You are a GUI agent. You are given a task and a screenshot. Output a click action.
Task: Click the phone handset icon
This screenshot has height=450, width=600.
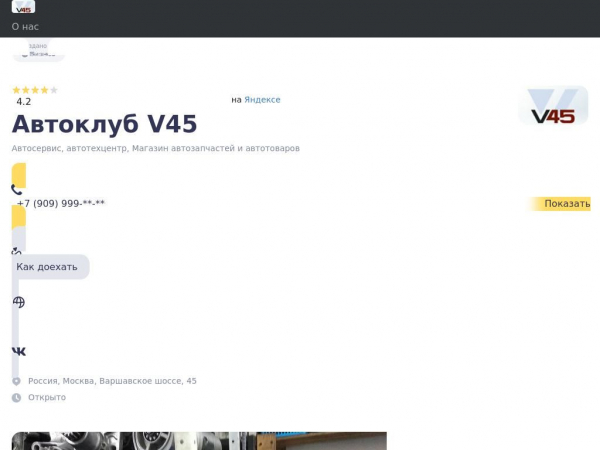click(x=17, y=189)
